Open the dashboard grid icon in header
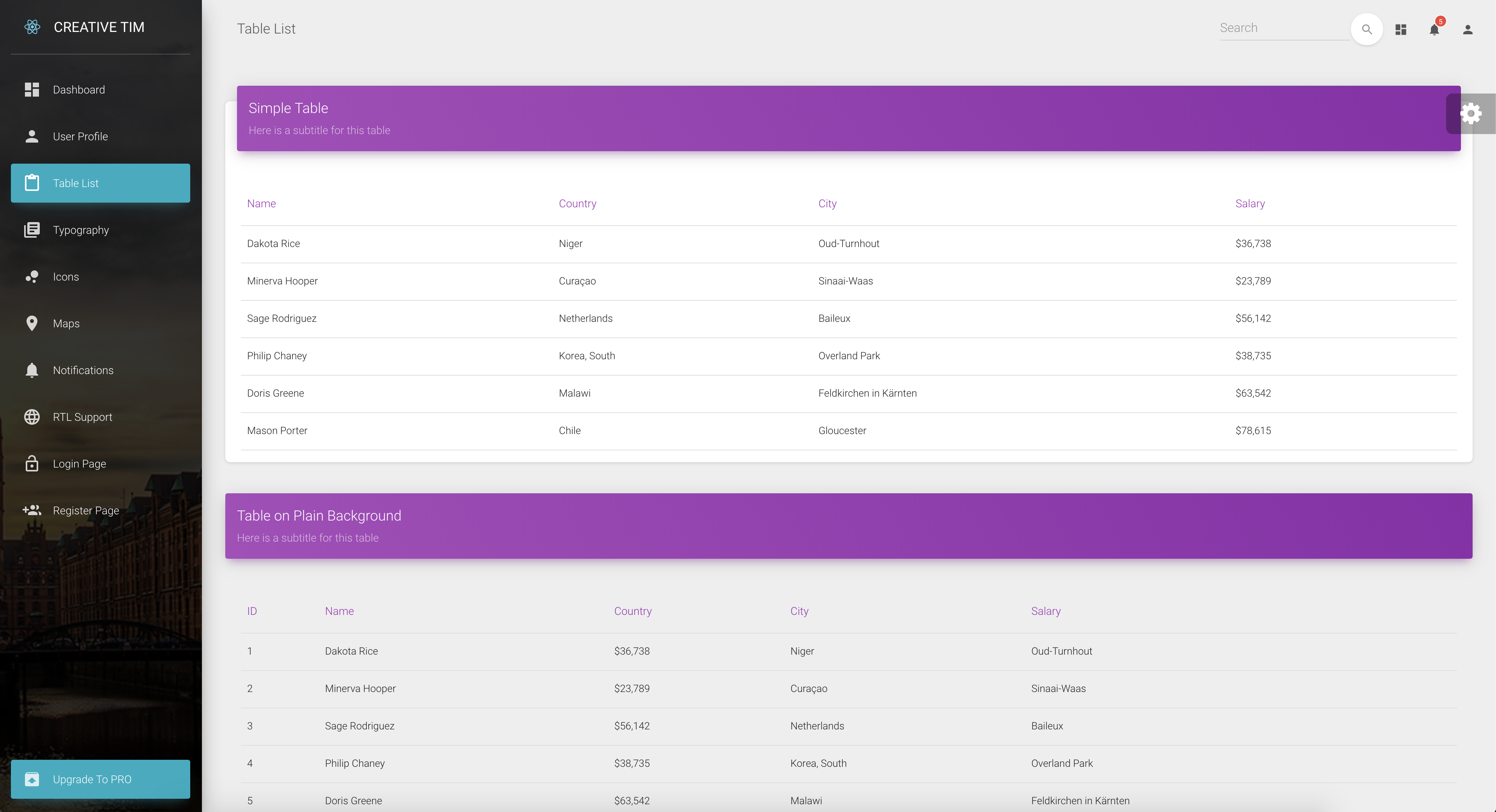The height and width of the screenshot is (812, 1496). point(1401,29)
